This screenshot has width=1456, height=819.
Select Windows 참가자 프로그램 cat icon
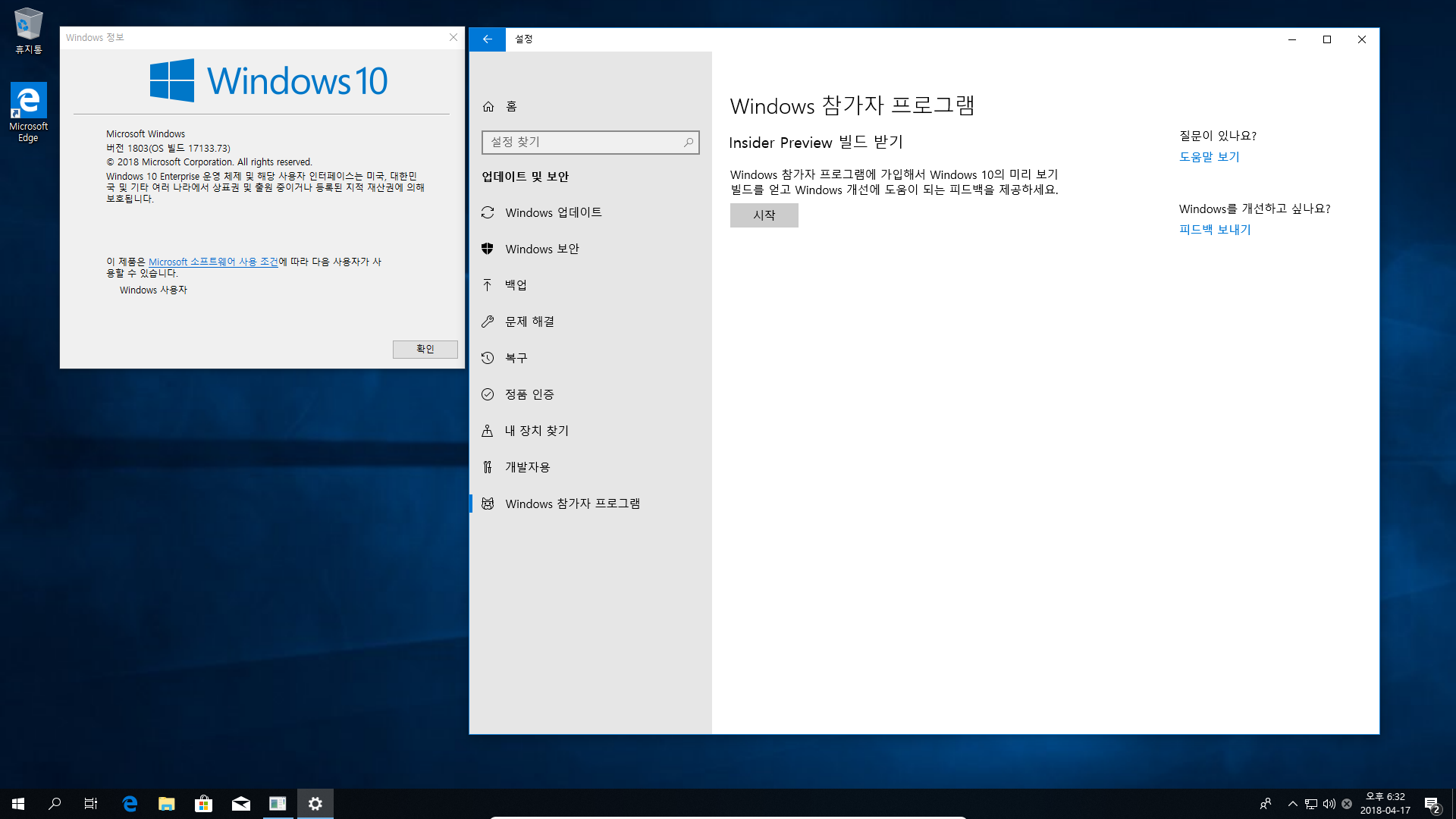(488, 504)
